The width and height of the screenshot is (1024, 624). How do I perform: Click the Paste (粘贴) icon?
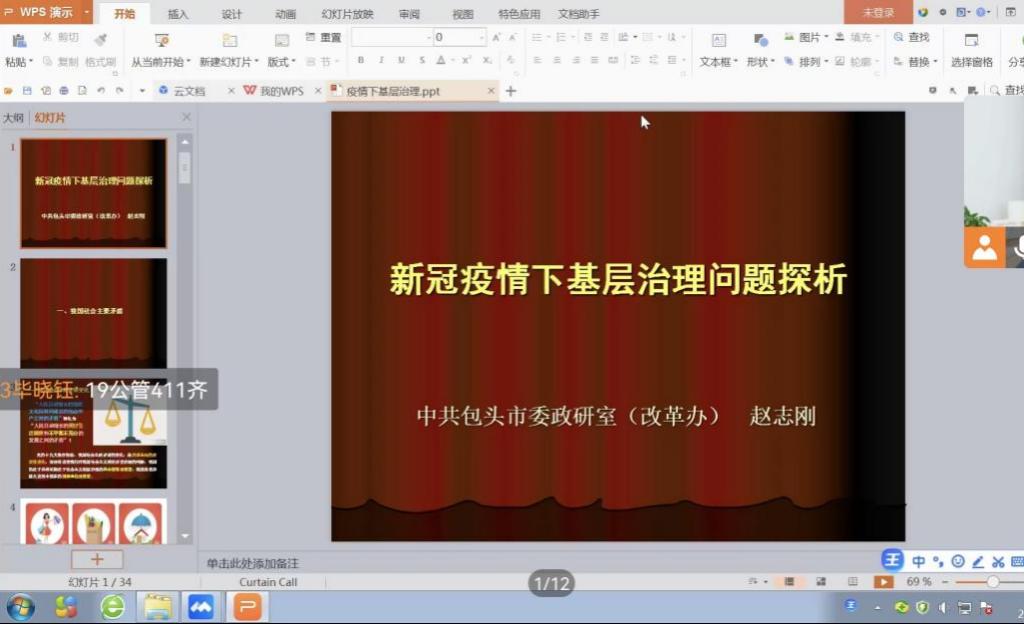click(x=17, y=41)
